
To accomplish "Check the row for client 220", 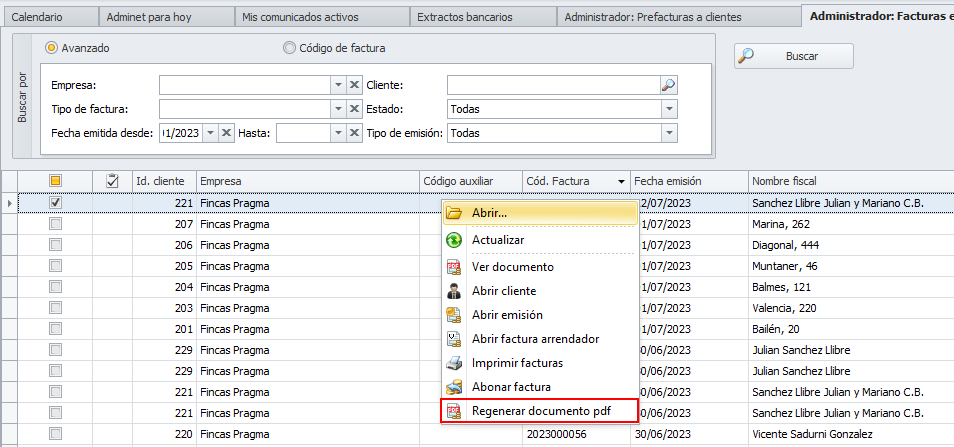I will [x=55, y=434].
